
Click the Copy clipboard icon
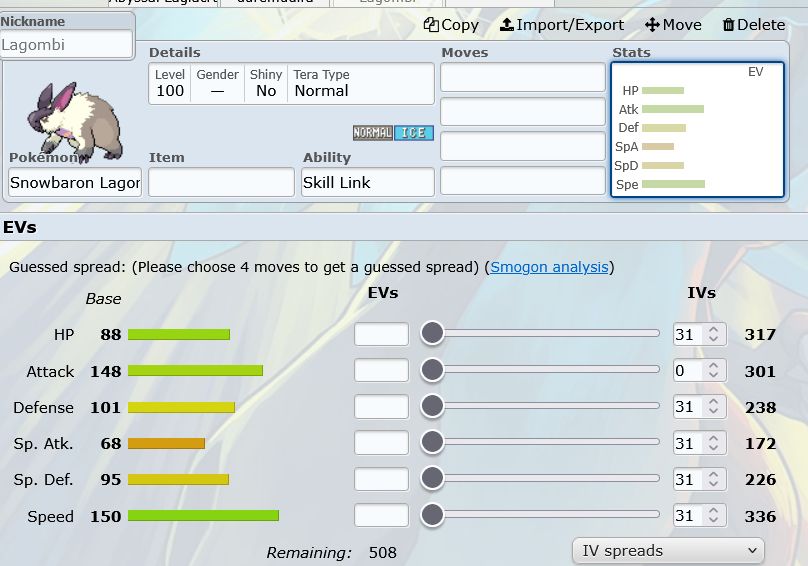(x=431, y=24)
